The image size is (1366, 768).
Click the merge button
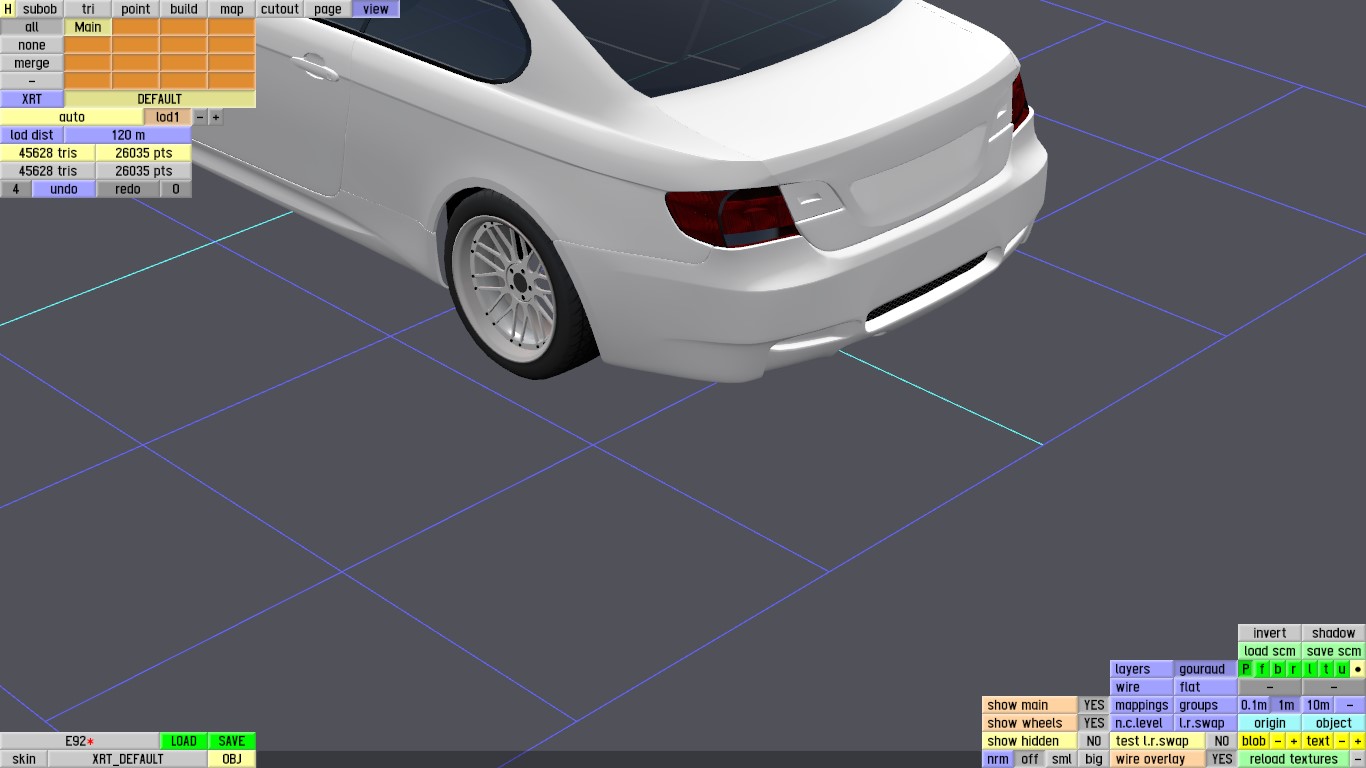[32, 63]
